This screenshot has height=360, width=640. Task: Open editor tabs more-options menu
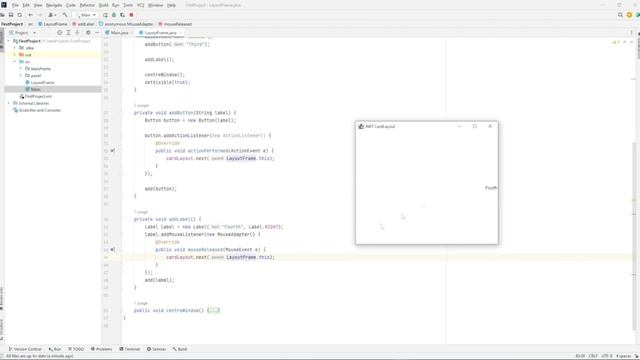(x=631, y=33)
